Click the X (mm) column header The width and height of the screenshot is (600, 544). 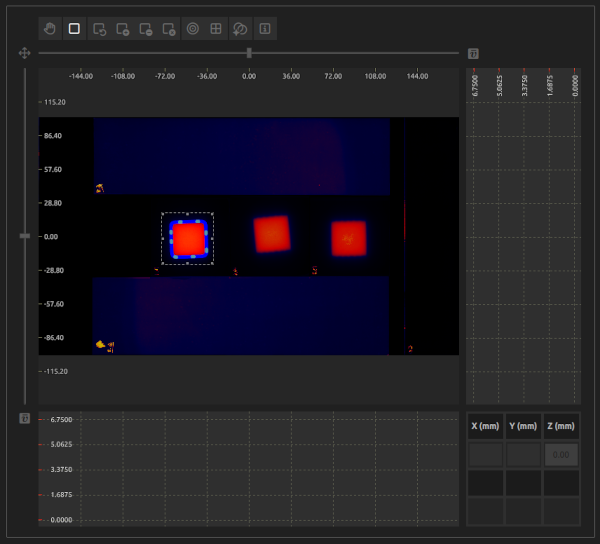coord(485,426)
